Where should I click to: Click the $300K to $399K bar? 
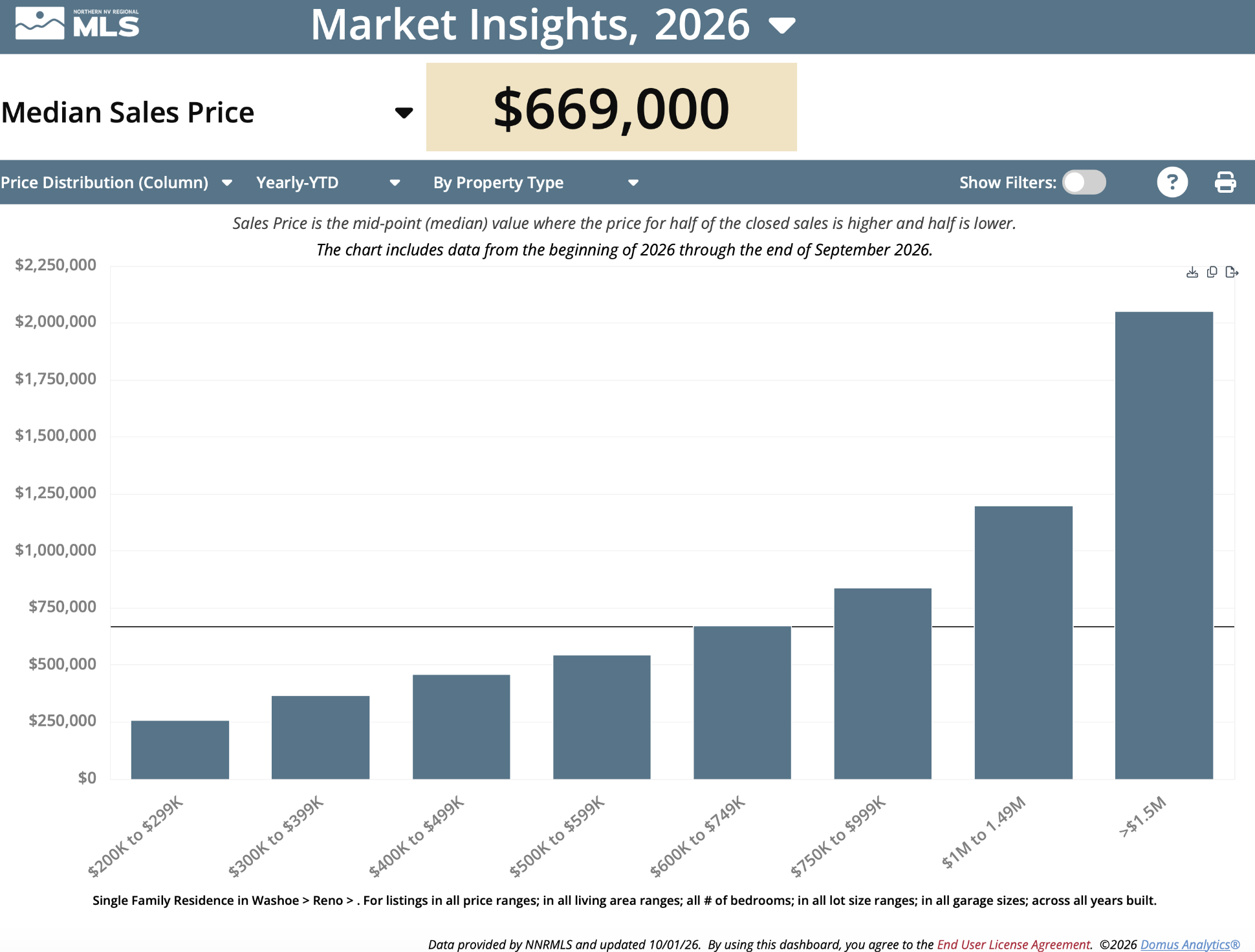(320, 737)
